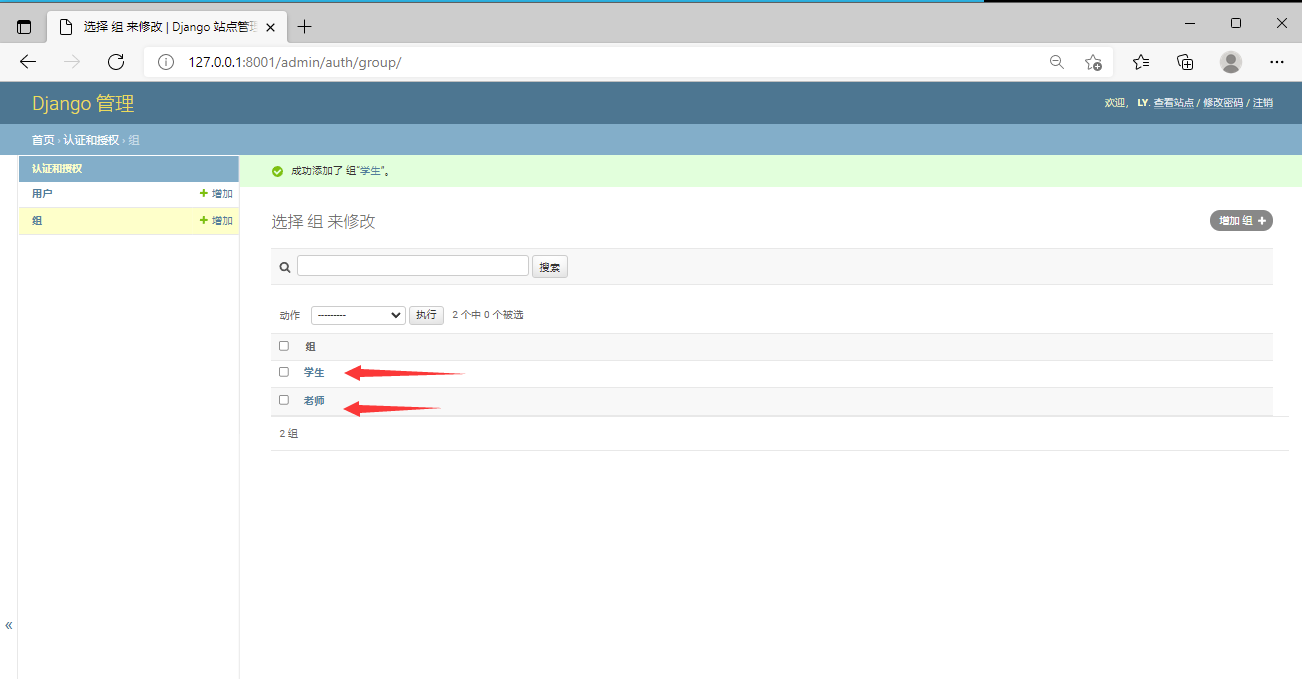1302x679 pixels.
Task: Reload the page with the refresh icon
Action: (x=116, y=62)
